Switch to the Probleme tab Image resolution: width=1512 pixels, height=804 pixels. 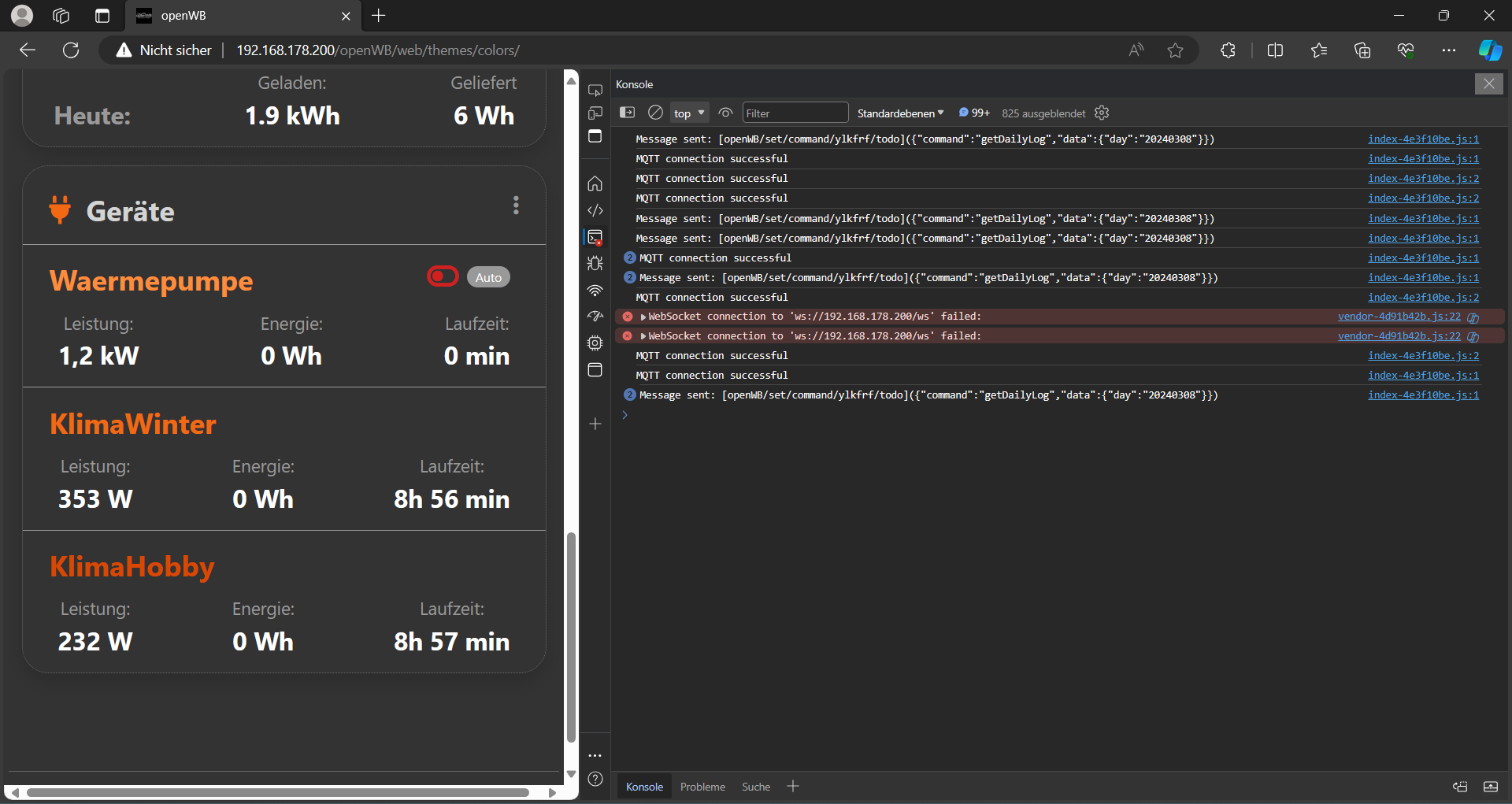702,786
